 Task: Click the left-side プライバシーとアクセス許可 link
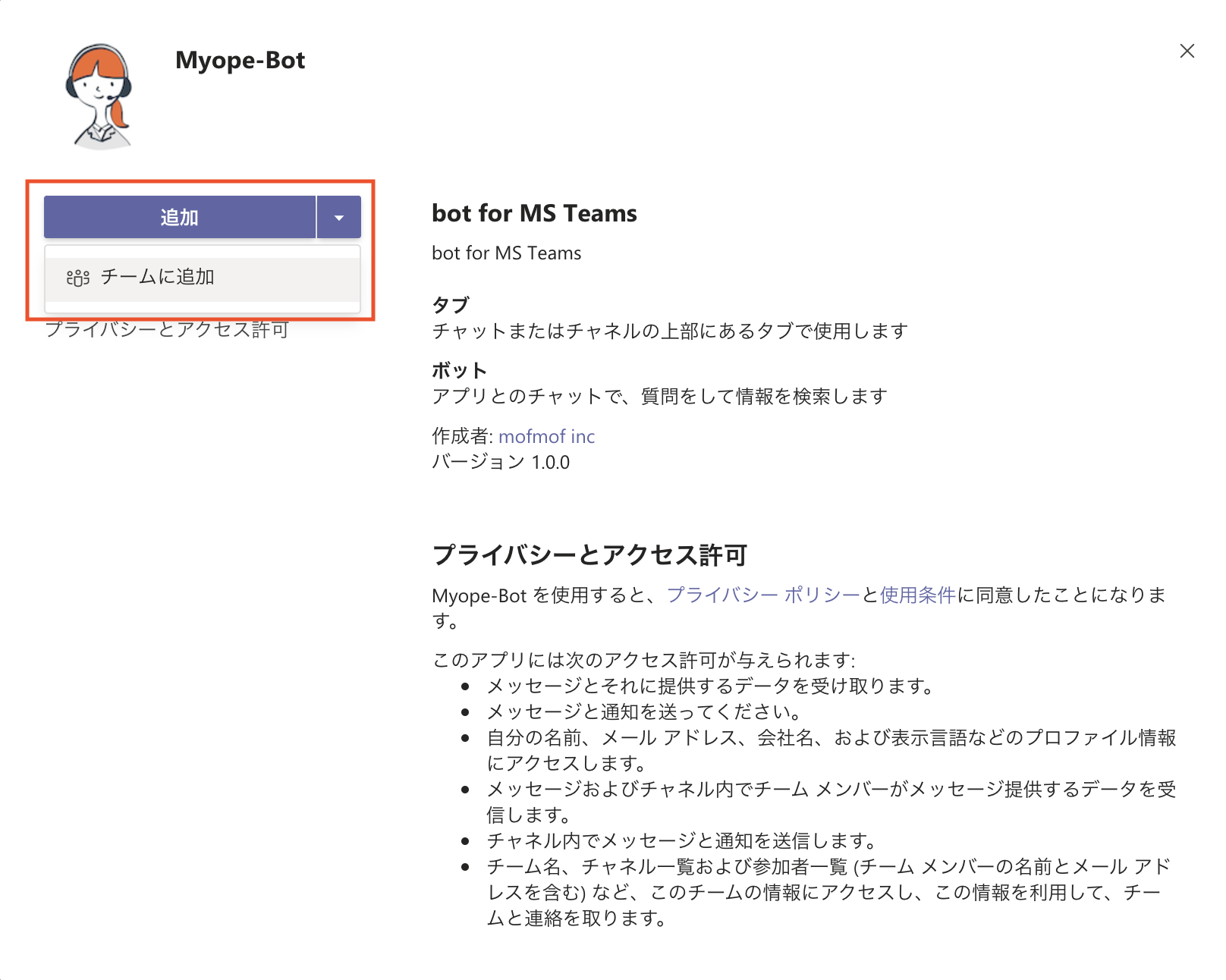tap(167, 330)
